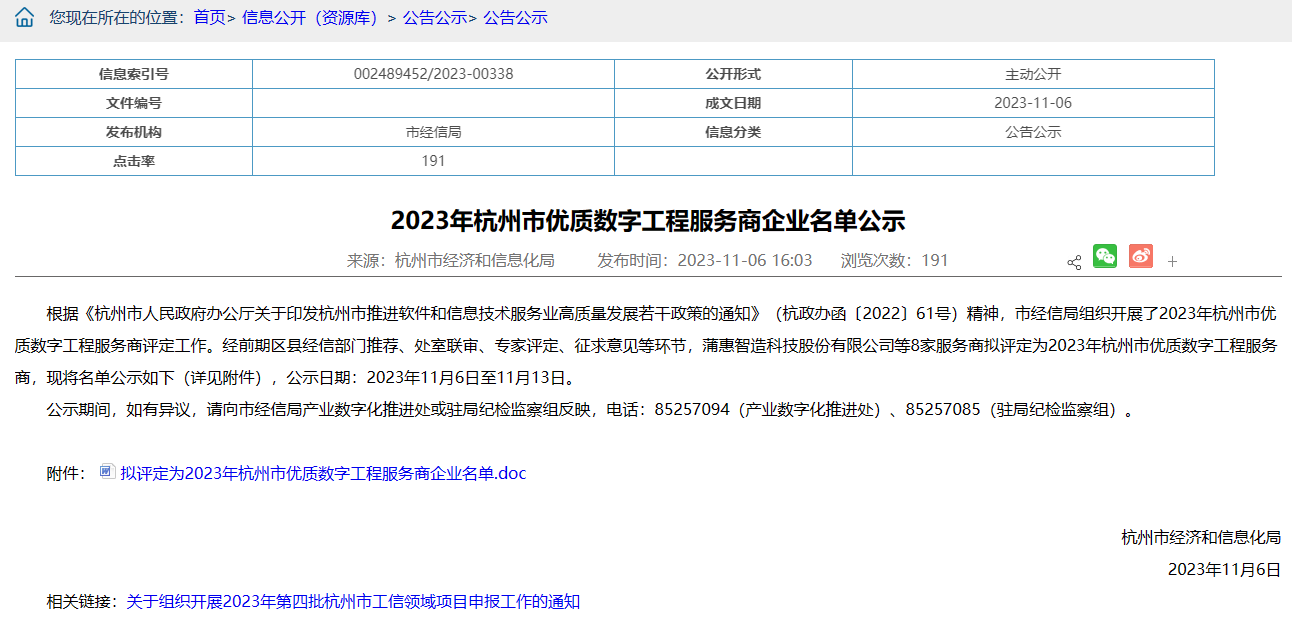
Task: Download the 拟评定为2023年杭州市优质数字工程服务商企业名单.doc attachment
Action: [x=323, y=473]
